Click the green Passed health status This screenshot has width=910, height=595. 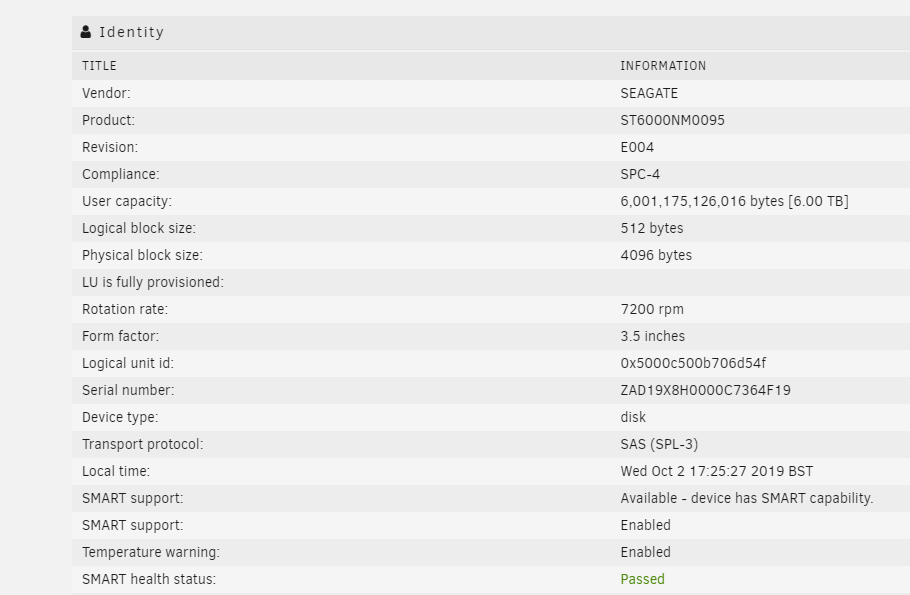pos(642,579)
